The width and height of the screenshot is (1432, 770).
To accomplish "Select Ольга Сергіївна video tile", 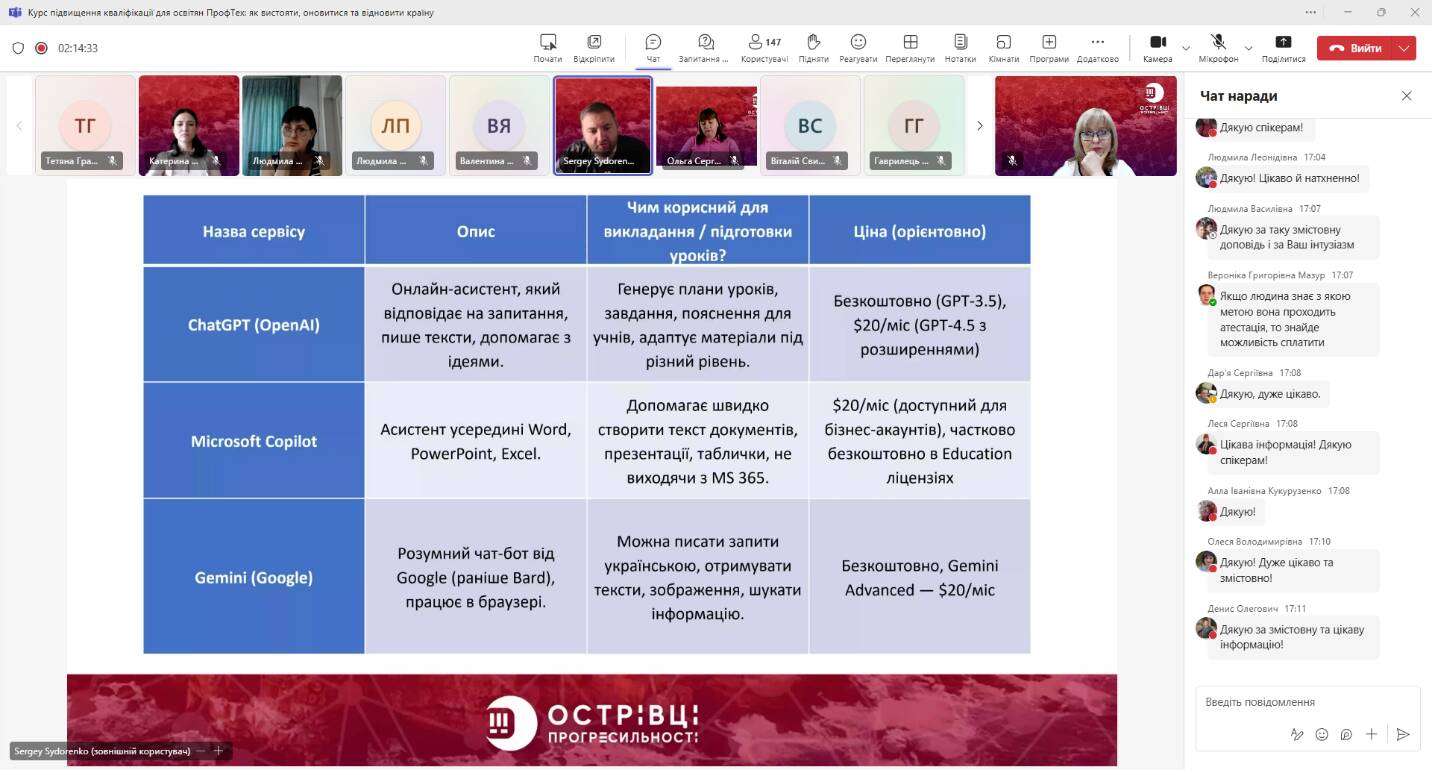I will [706, 125].
